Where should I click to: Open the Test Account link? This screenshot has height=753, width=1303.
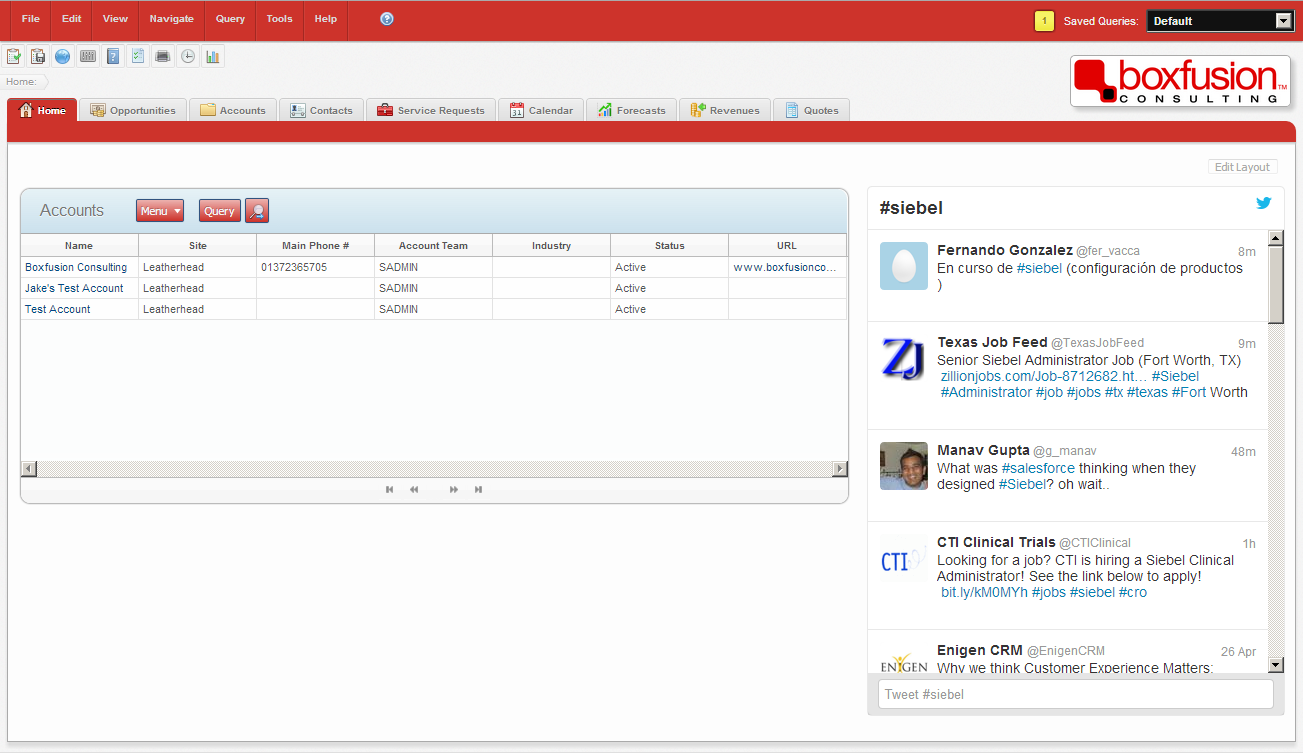[x=57, y=310]
